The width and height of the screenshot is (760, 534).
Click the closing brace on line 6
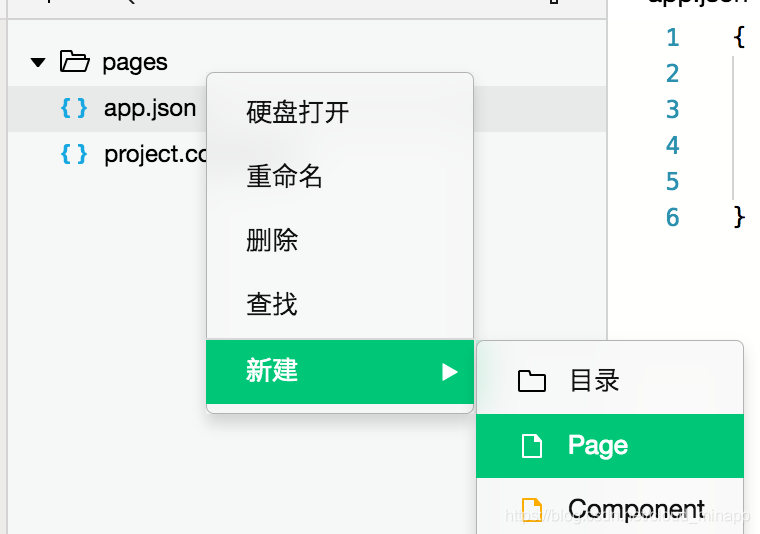pyautogui.click(x=739, y=217)
